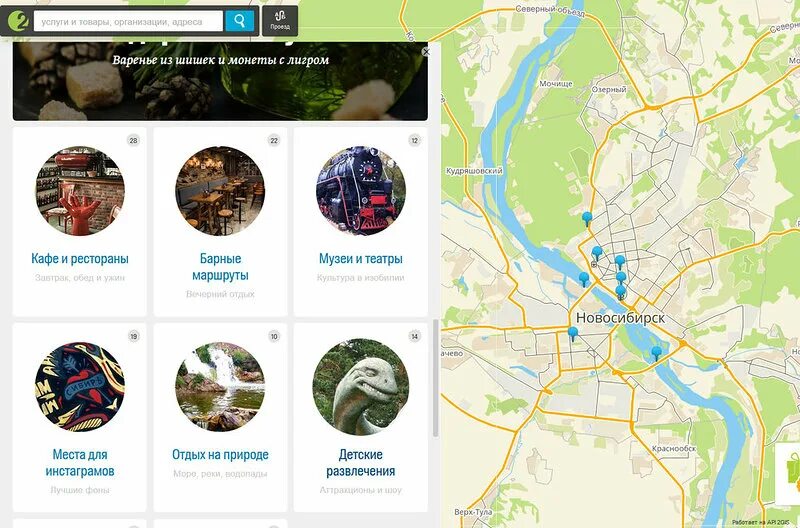This screenshot has height=528, width=800.
Task: Open Музеи и театры category link
Action: (361, 259)
